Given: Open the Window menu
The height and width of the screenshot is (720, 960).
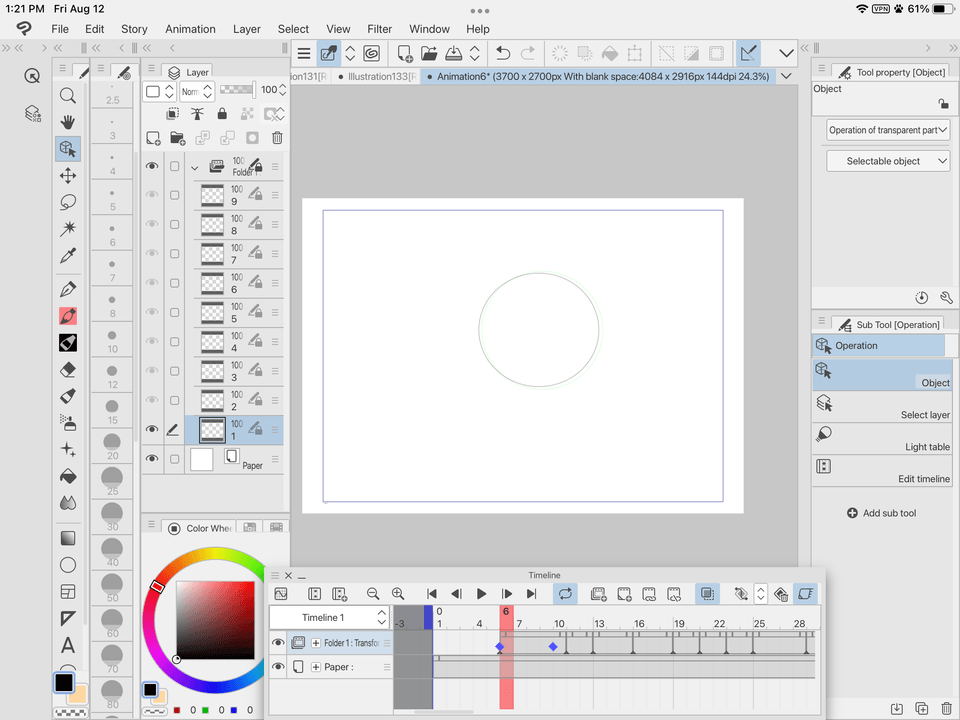Looking at the screenshot, I should [429, 29].
